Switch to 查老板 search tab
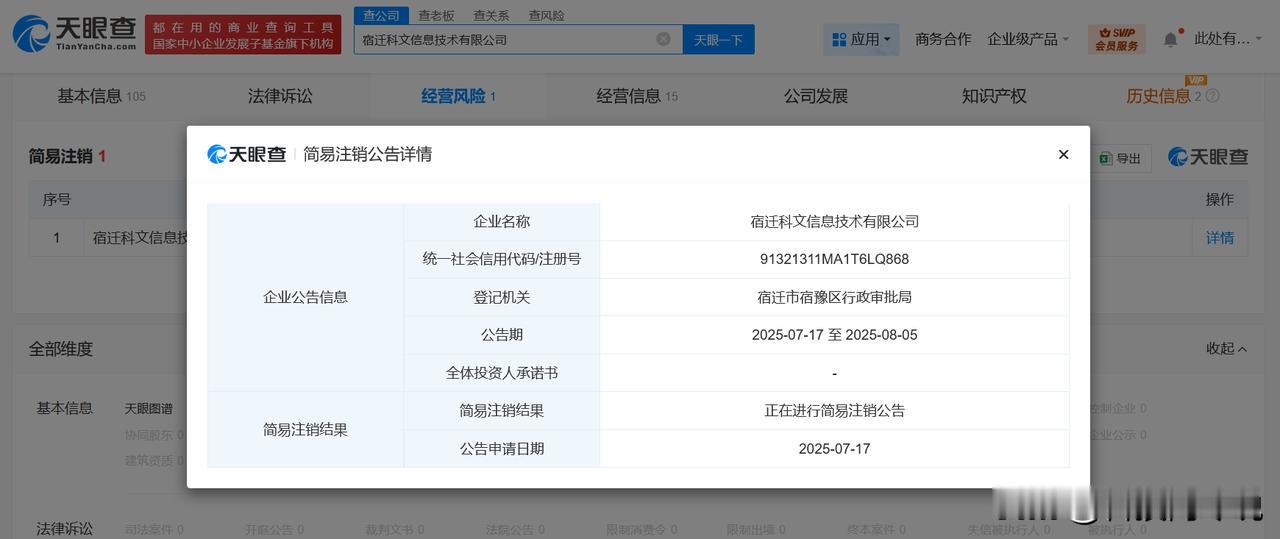 coord(436,15)
